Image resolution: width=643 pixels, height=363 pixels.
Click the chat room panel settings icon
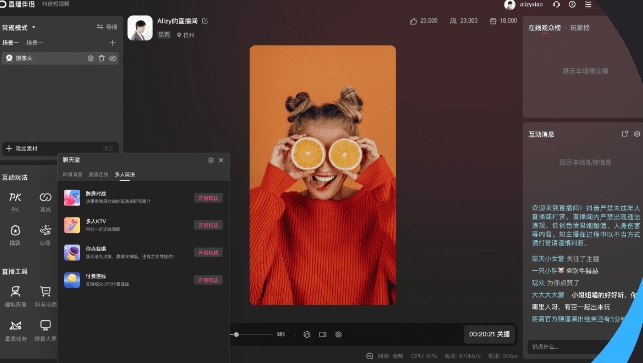[211, 160]
